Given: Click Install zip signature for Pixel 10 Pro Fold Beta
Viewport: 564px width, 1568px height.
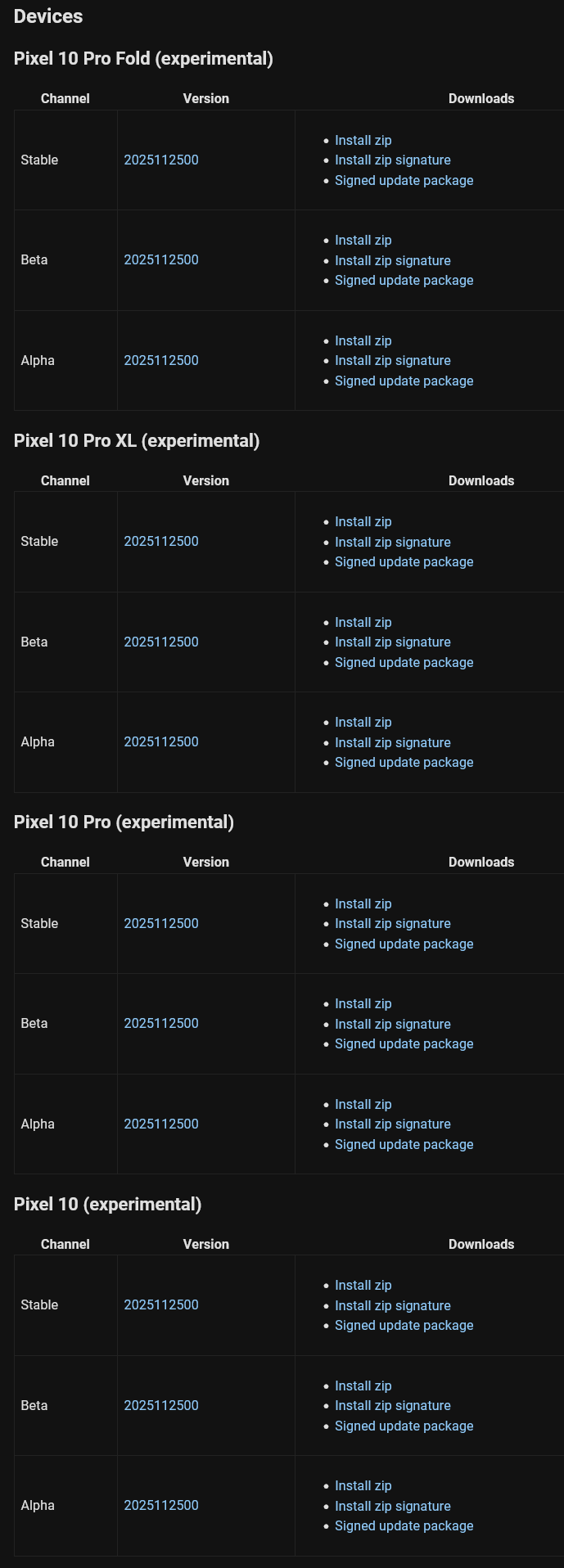Looking at the screenshot, I should point(392,260).
